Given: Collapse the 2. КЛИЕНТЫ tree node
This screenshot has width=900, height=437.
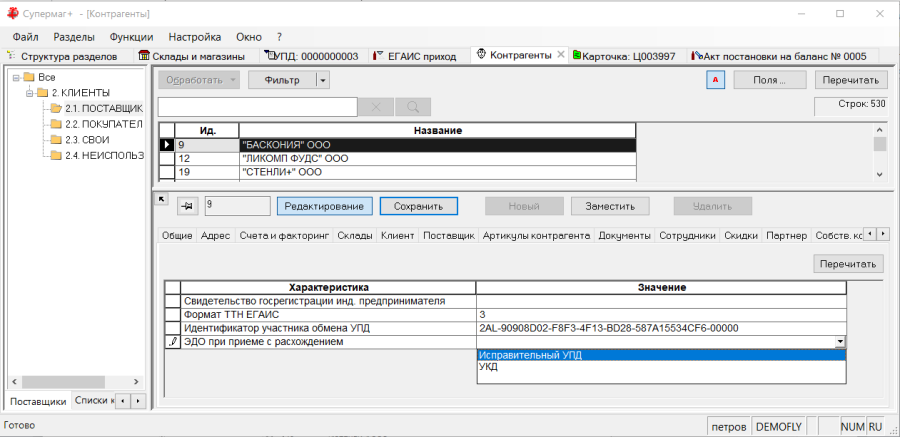Looking at the screenshot, I should click(29, 93).
